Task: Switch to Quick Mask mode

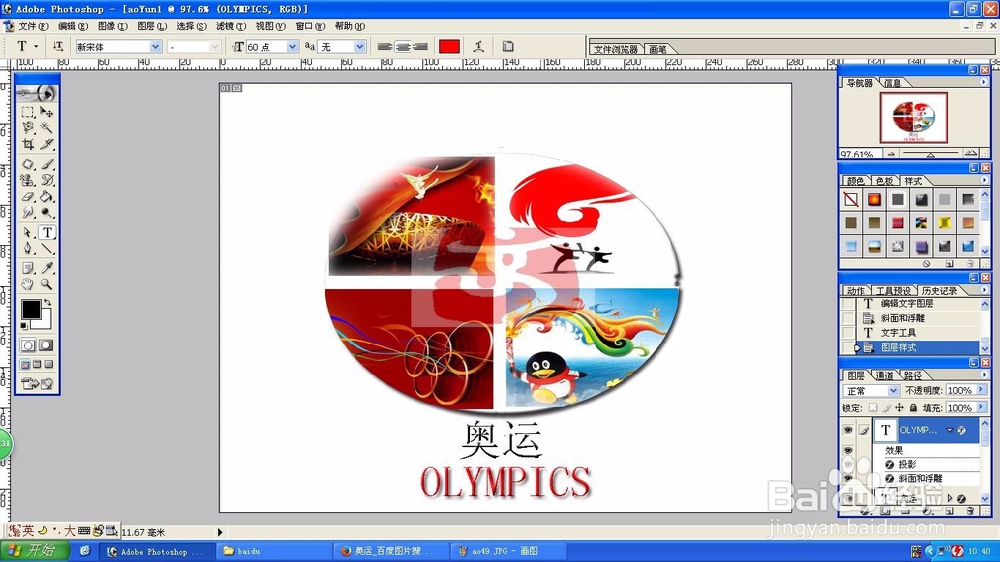Action: (x=46, y=345)
